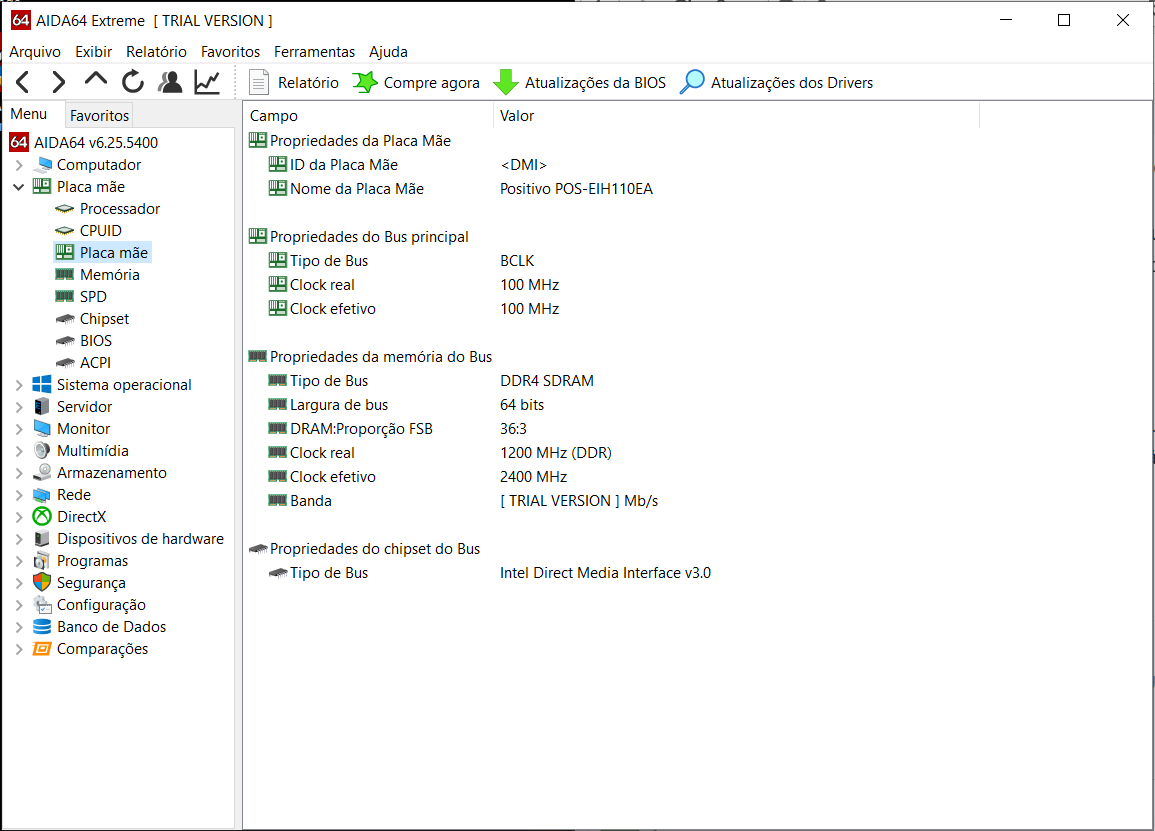This screenshot has height=831, width=1155.
Task: Click Atualizações da BIOS button label
Action: pyautogui.click(x=595, y=83)
